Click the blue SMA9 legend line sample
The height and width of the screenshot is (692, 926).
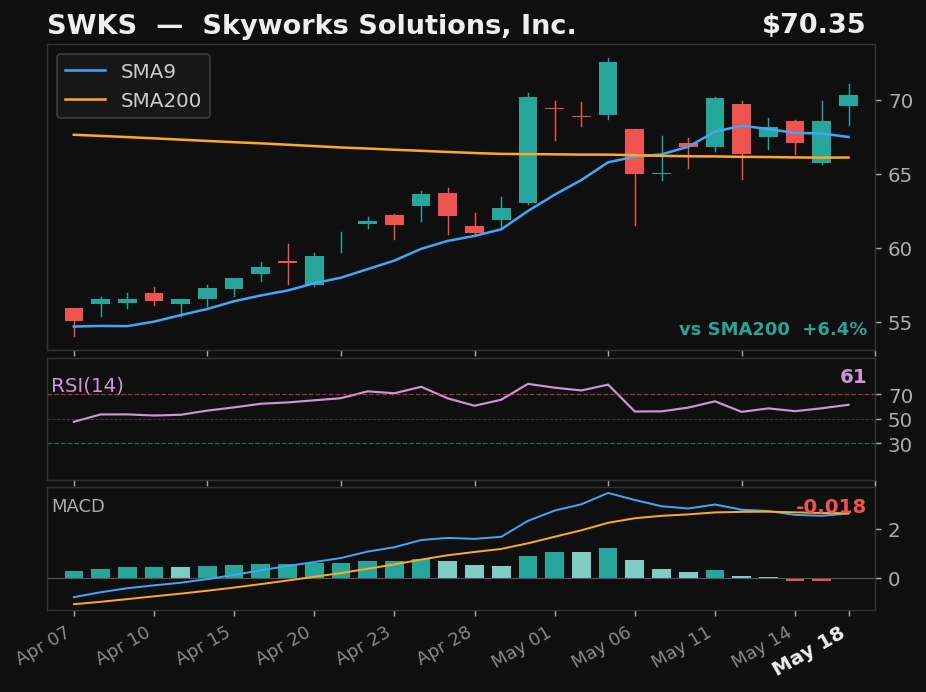(x=85, y=71)
